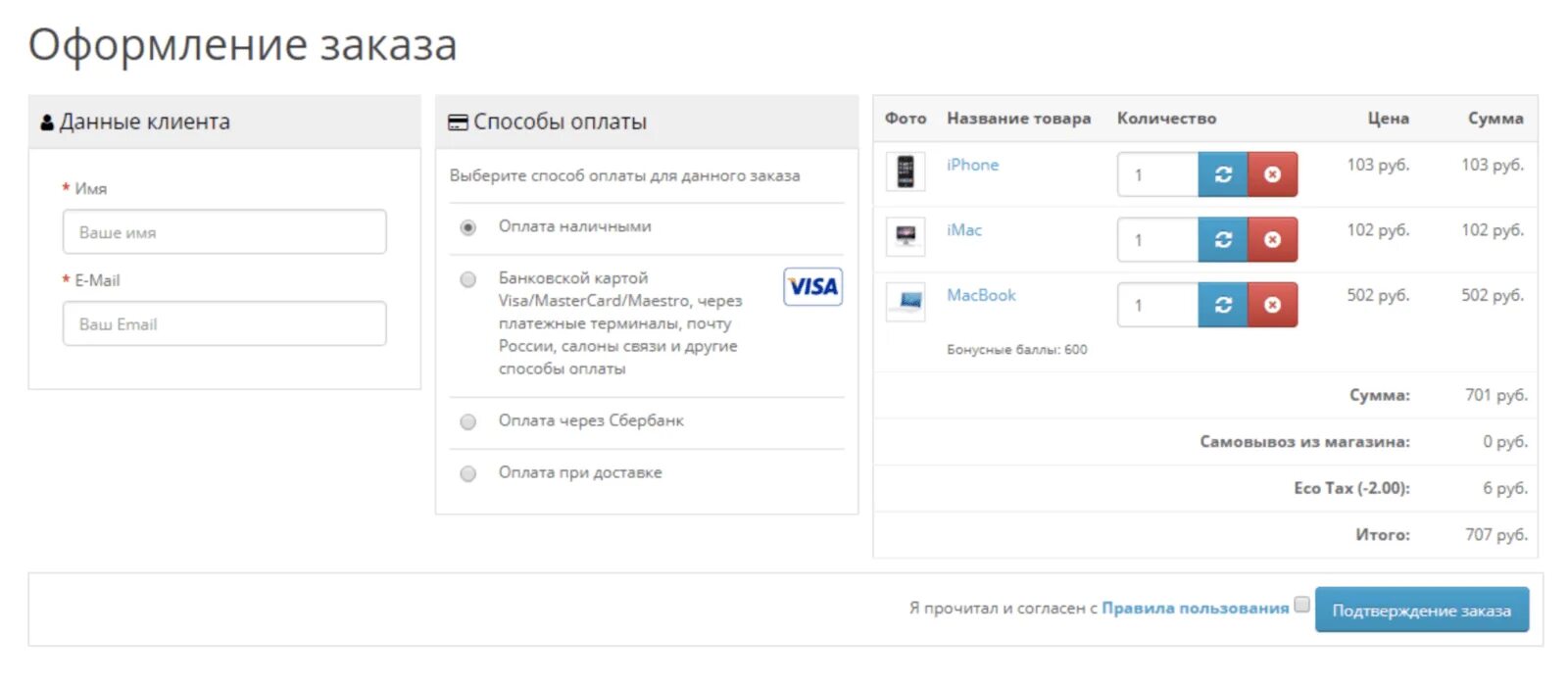
Task: Focus the Ваш Email input field
Action: click(224, 323)
